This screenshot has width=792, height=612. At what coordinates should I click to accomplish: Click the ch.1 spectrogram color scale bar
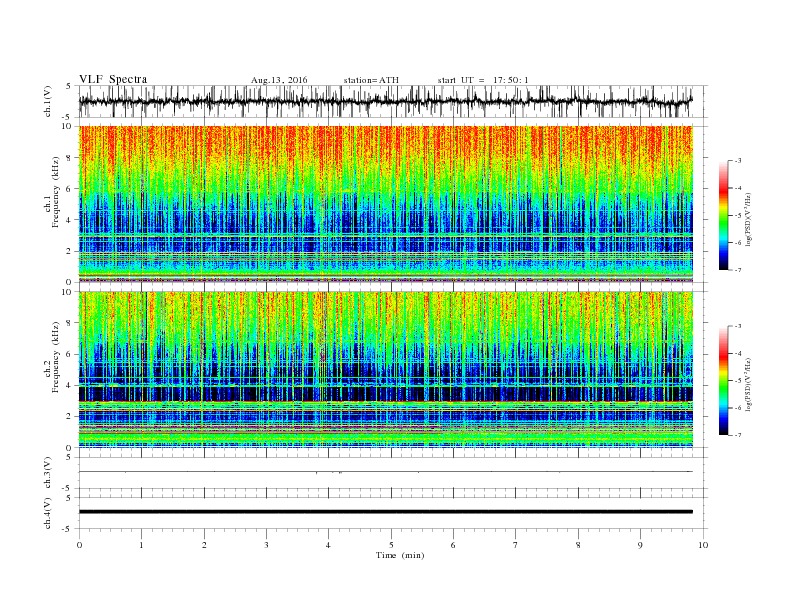(x=723, y=216)
